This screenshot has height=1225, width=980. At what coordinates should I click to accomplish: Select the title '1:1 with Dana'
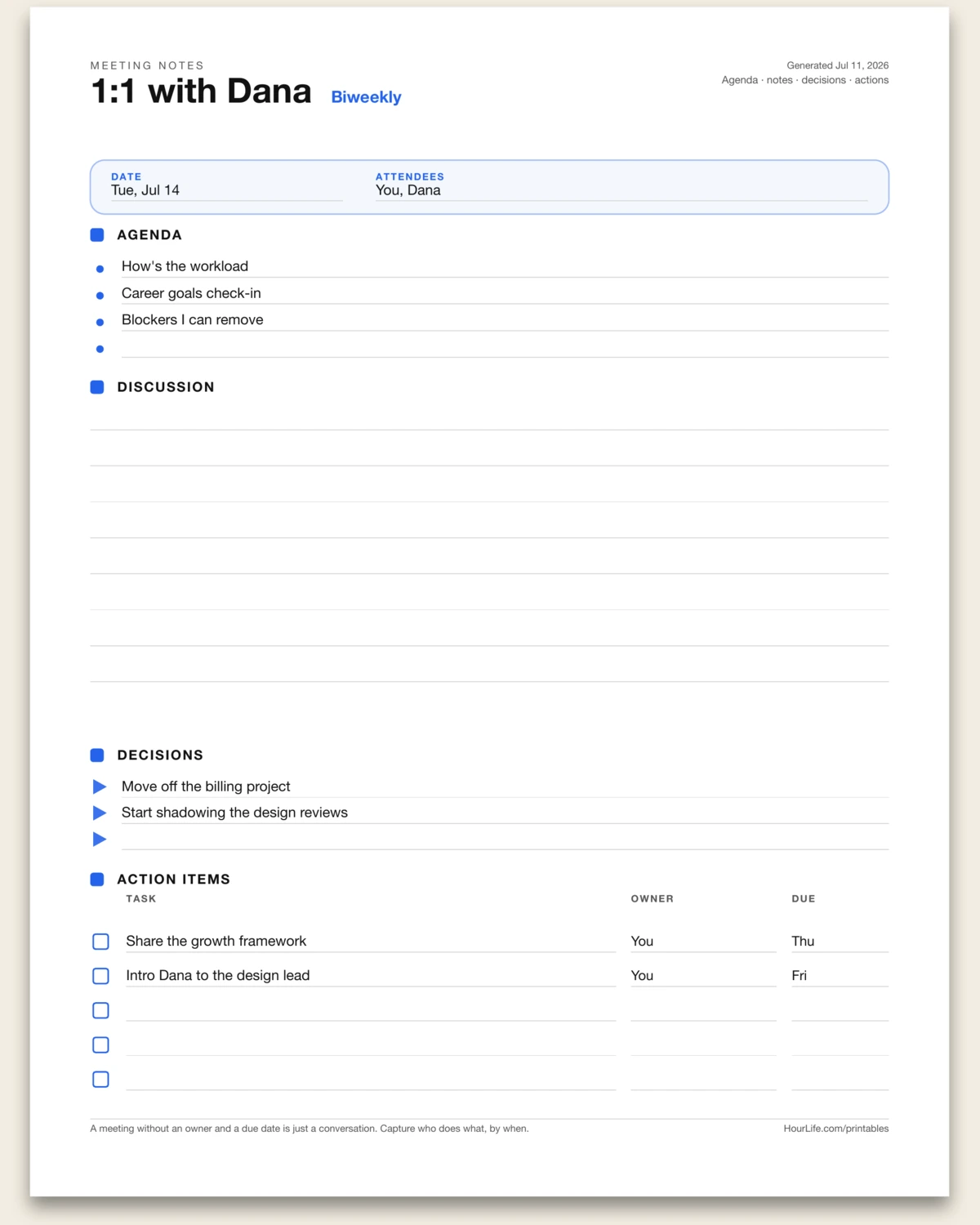tap(201, 91)
